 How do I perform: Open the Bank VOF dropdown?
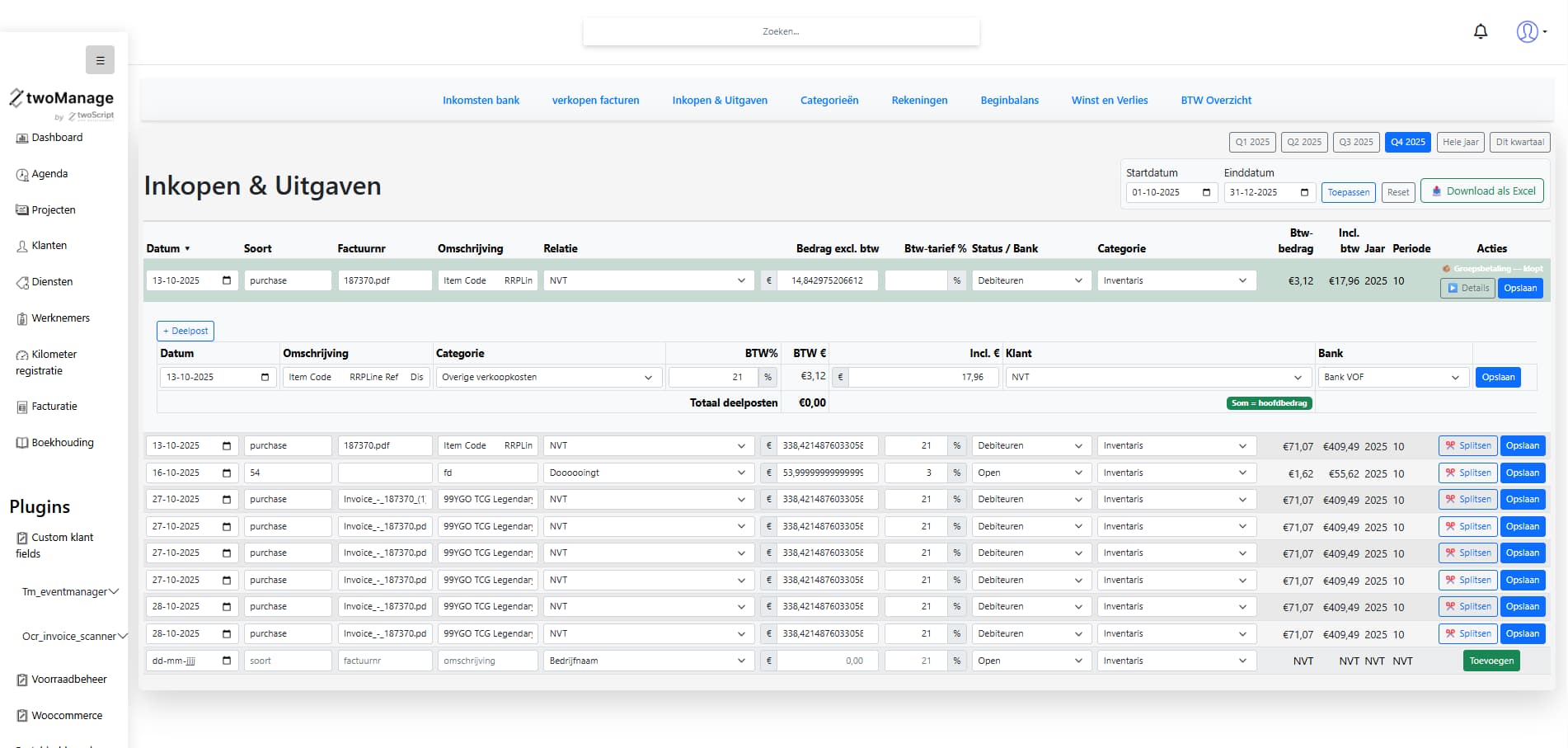tap(1392, 377)
